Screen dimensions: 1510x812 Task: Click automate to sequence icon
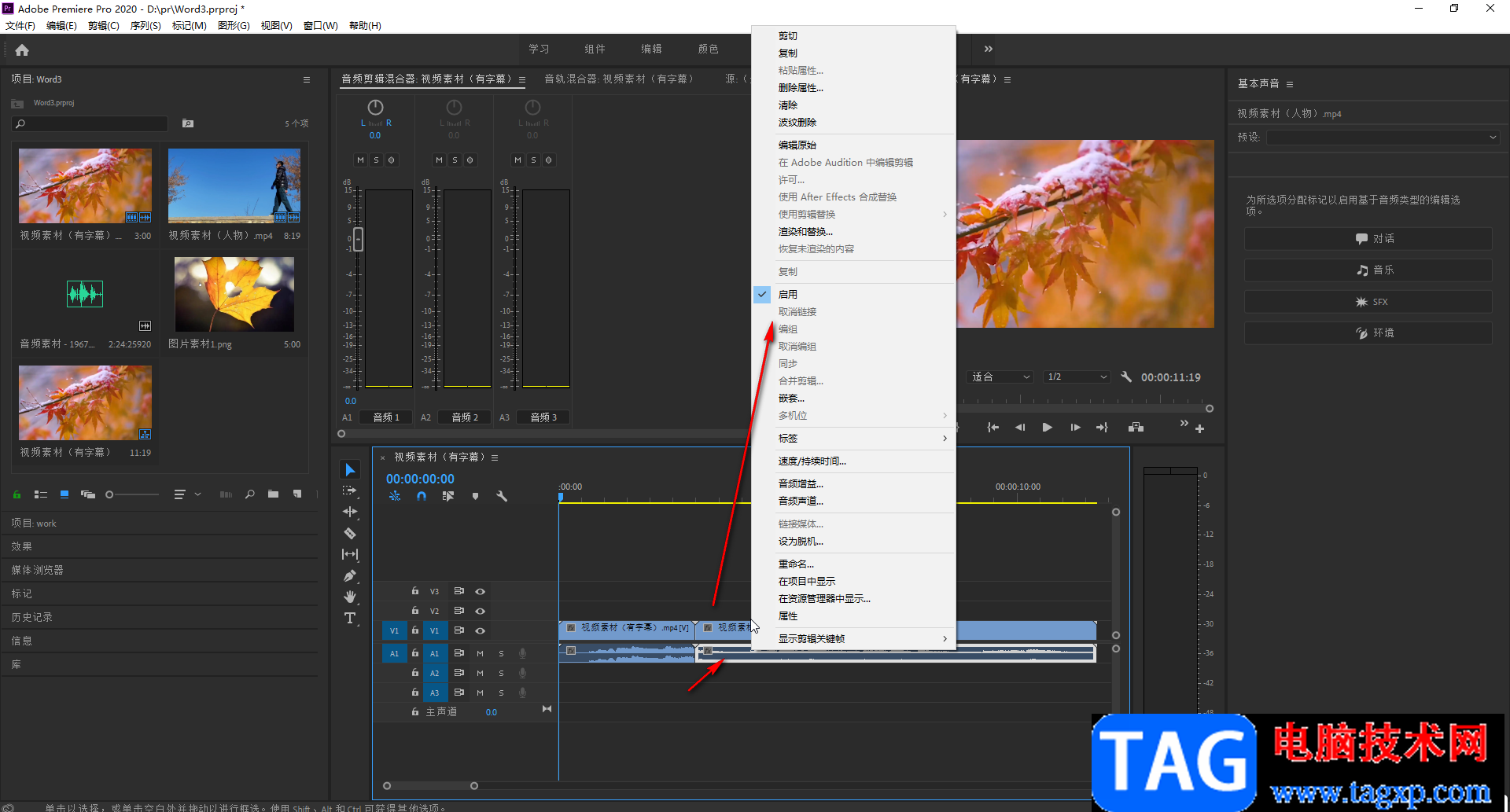click(226, 494)
